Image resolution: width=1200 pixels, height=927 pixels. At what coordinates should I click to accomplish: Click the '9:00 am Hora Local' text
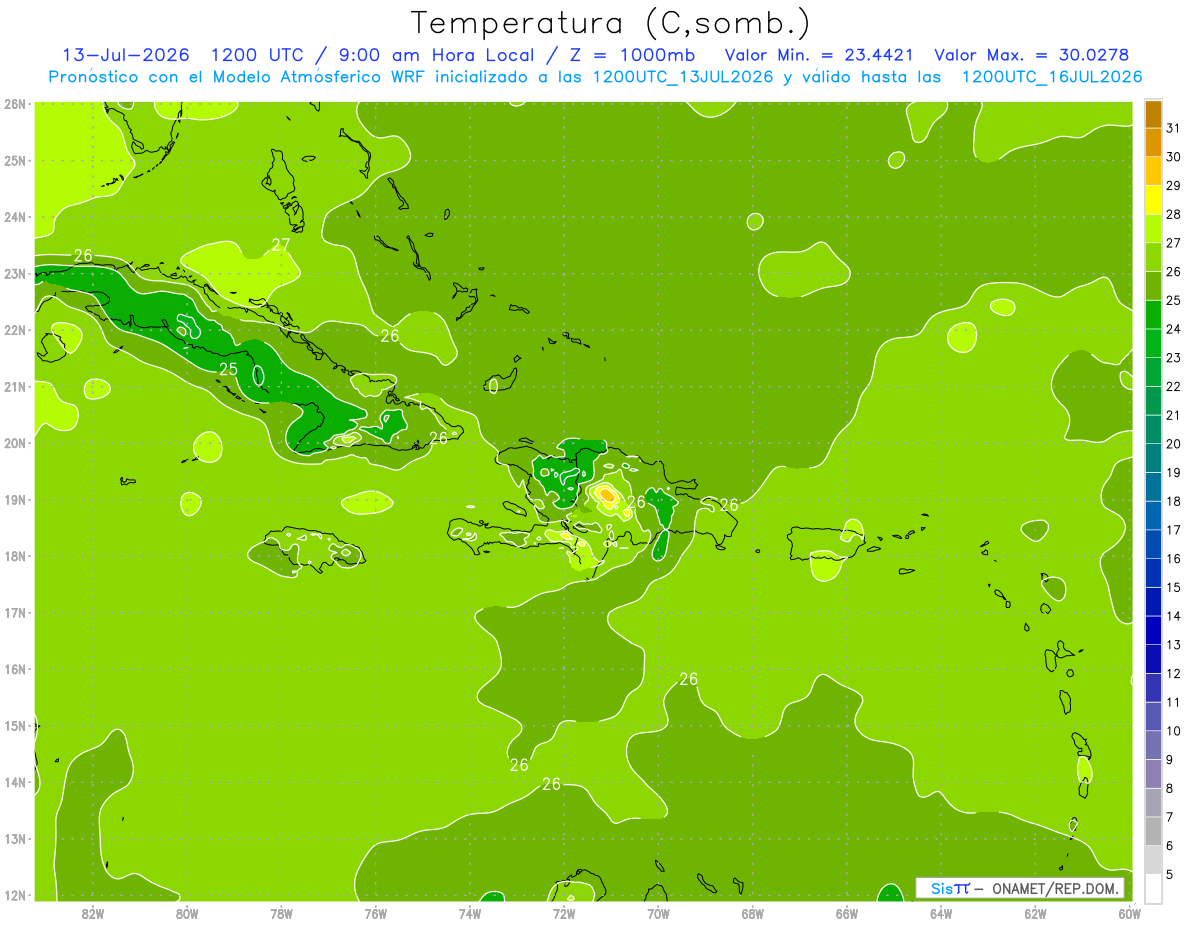point(441,54)
